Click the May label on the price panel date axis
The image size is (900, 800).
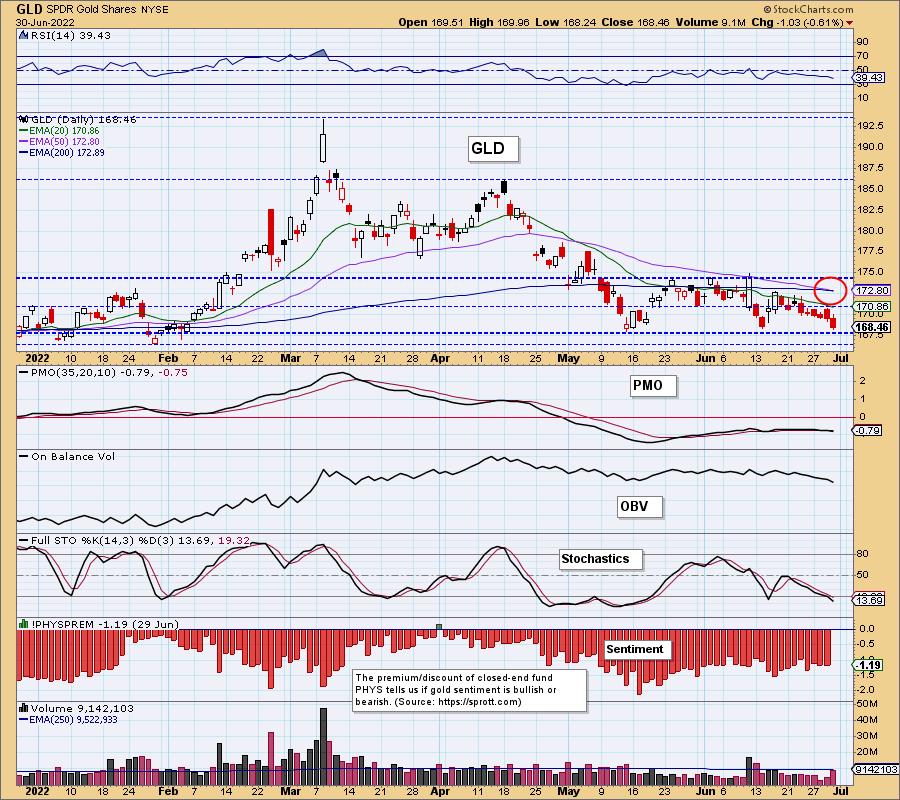coord(568,358)
